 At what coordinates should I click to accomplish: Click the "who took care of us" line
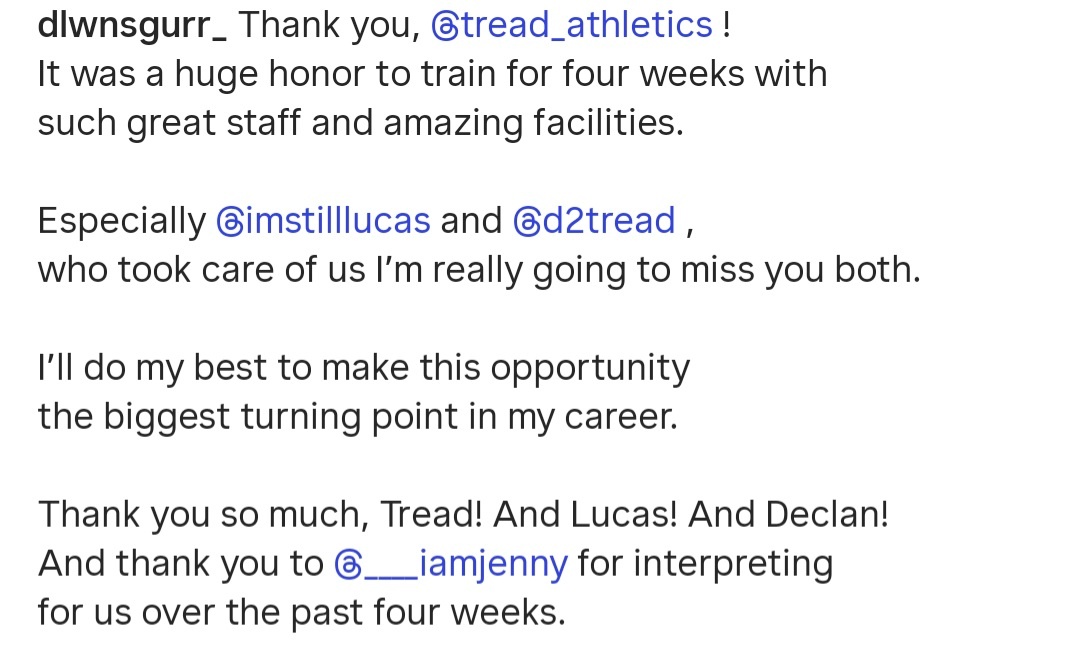click(478, 270)
